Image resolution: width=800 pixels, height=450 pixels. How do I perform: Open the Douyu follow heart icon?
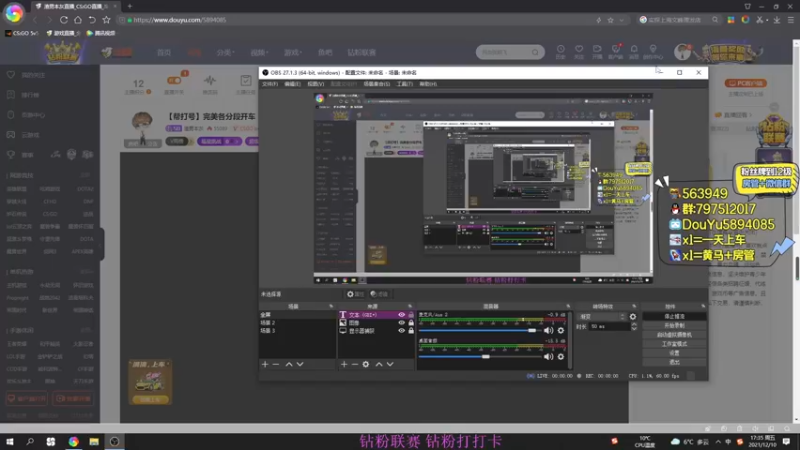(x=579, y=52)
